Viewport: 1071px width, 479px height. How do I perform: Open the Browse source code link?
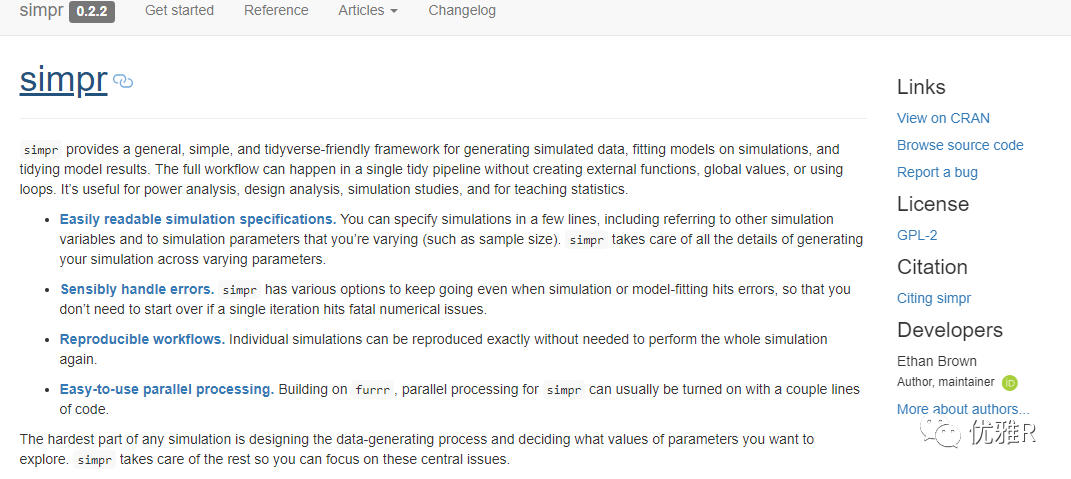tap(960, 145)
